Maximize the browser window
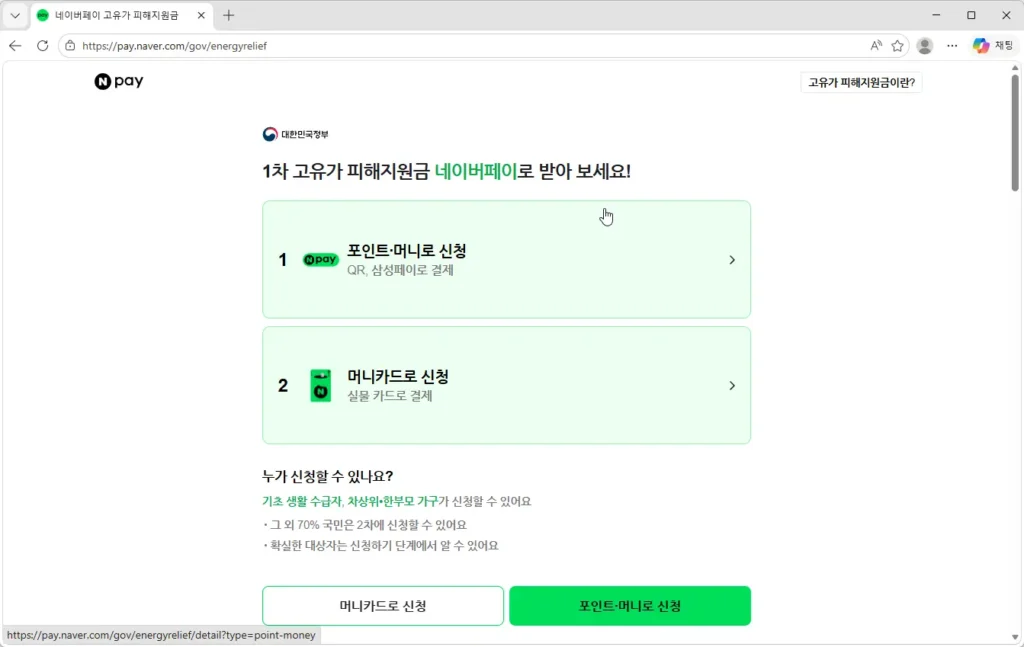 tap(971, 15)
